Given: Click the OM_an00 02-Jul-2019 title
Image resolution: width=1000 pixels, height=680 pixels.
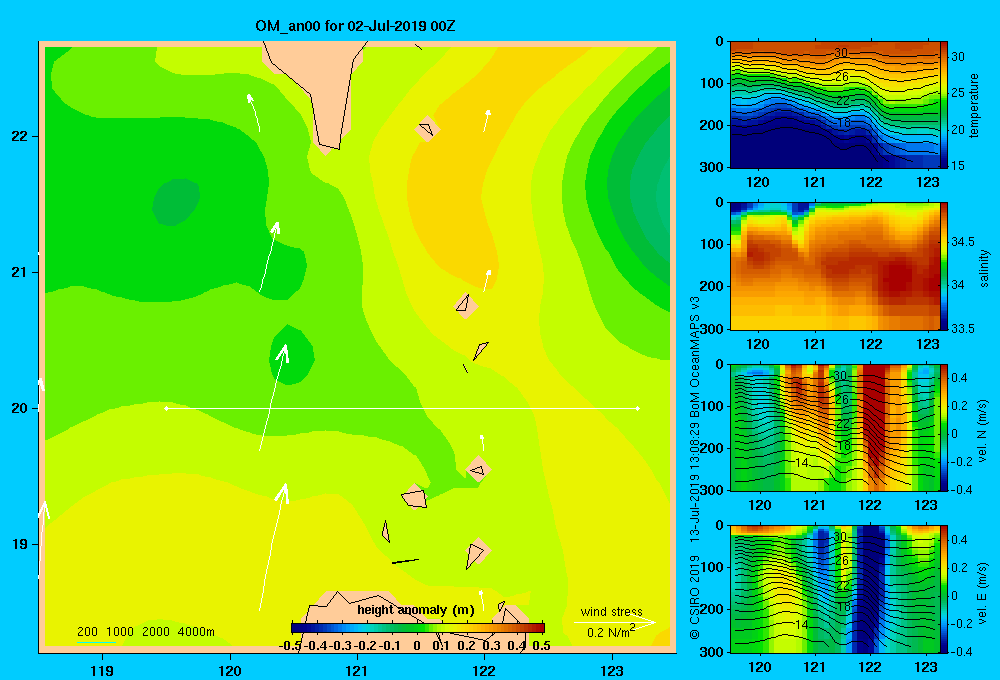Looking at the screenshot, I should pos(355,26).
